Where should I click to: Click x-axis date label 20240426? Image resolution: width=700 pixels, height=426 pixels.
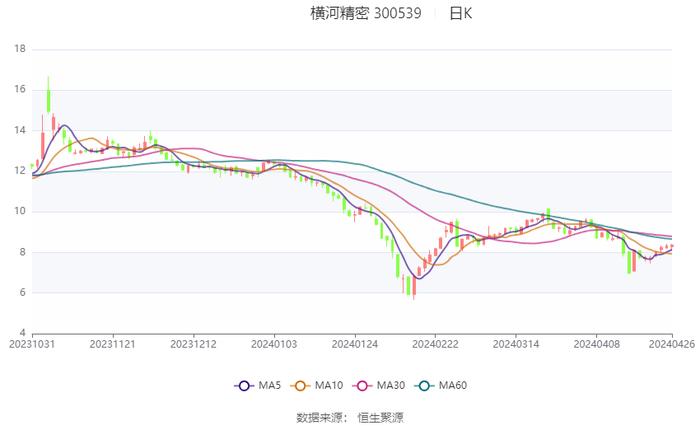click(672, 344)
